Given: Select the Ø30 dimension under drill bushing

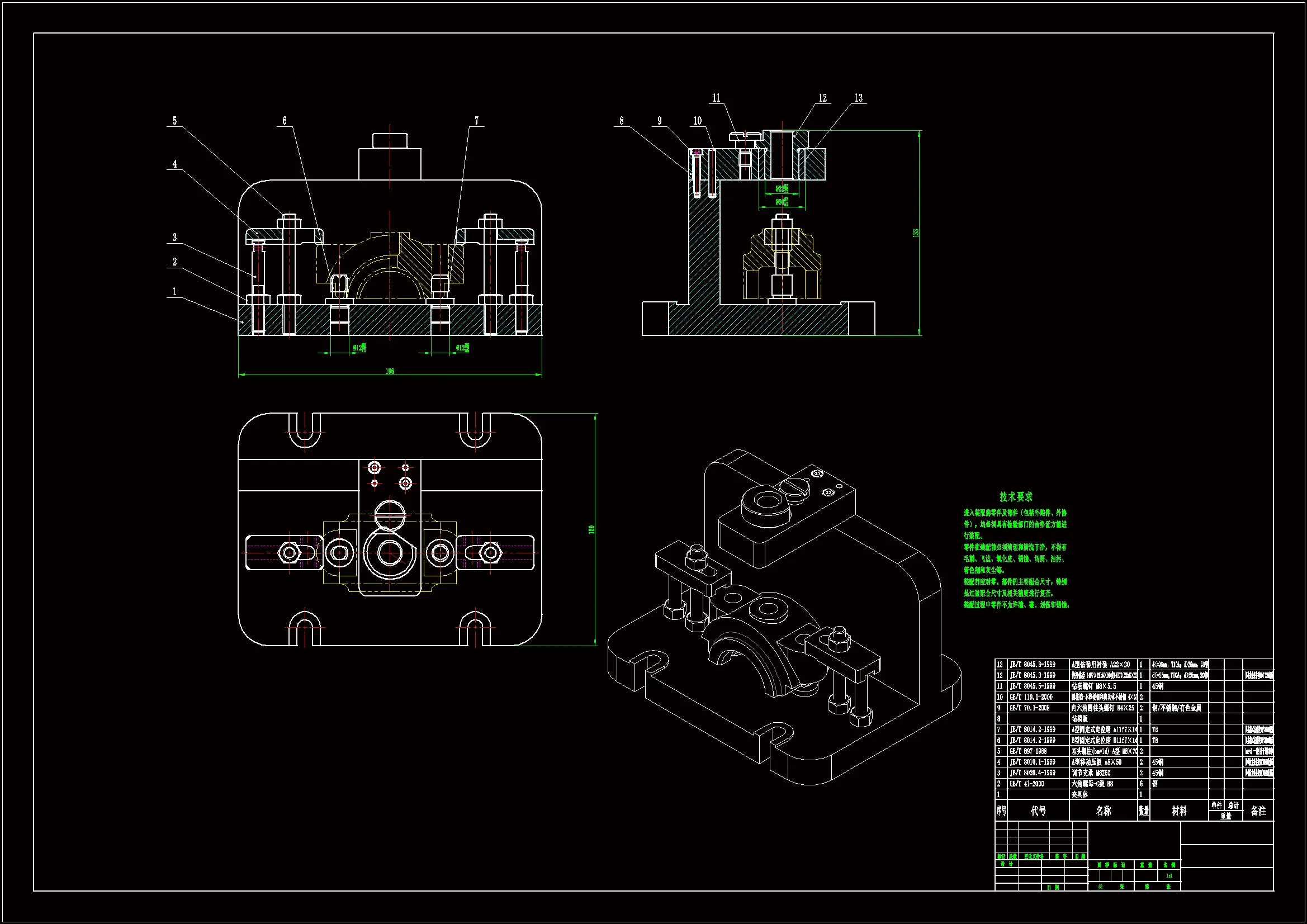Looking at the screenshot, I should tap(782, 202).
